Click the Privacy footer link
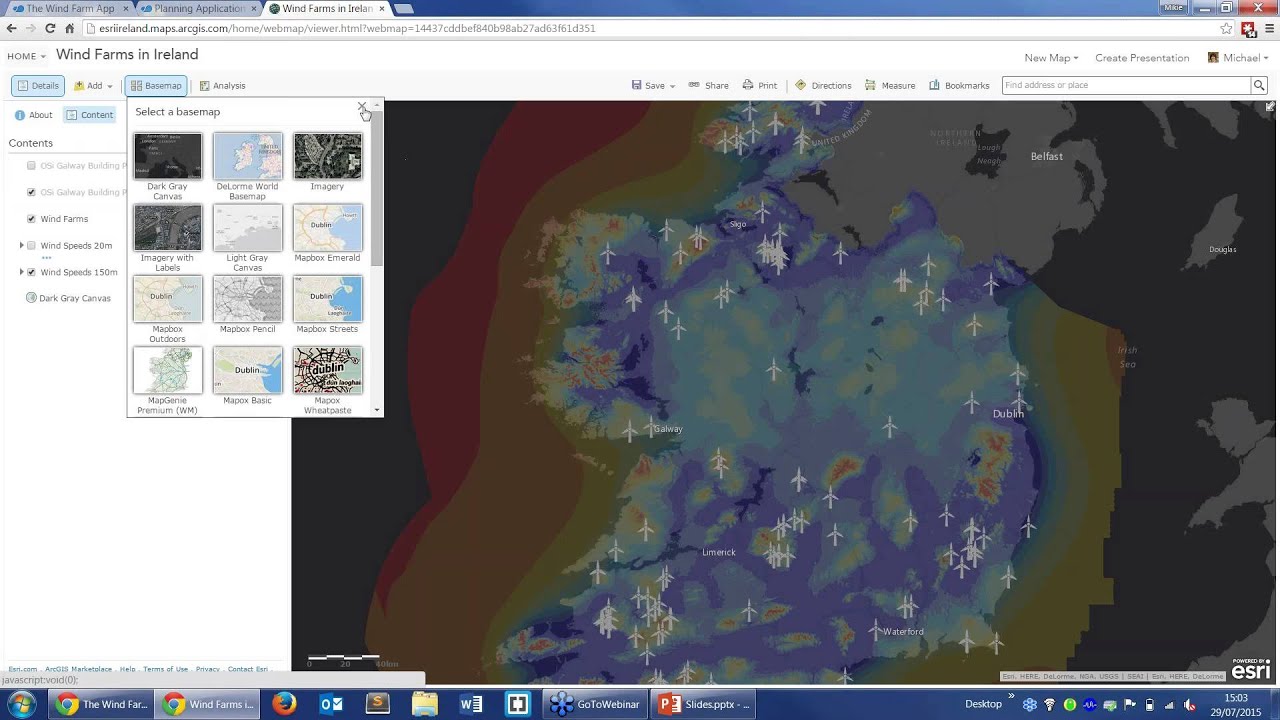The width and height of the screenshot is (1280, 720). coord(207,669)
